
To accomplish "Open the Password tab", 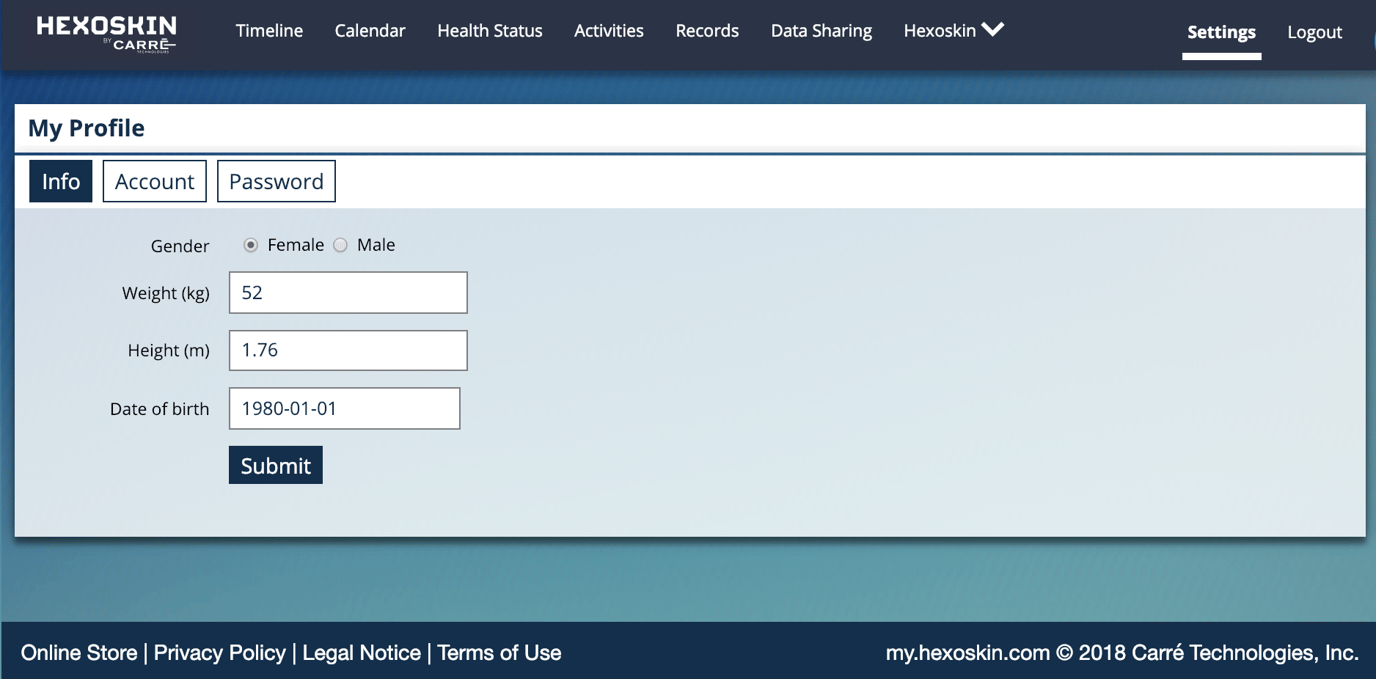I will (276, 181).
